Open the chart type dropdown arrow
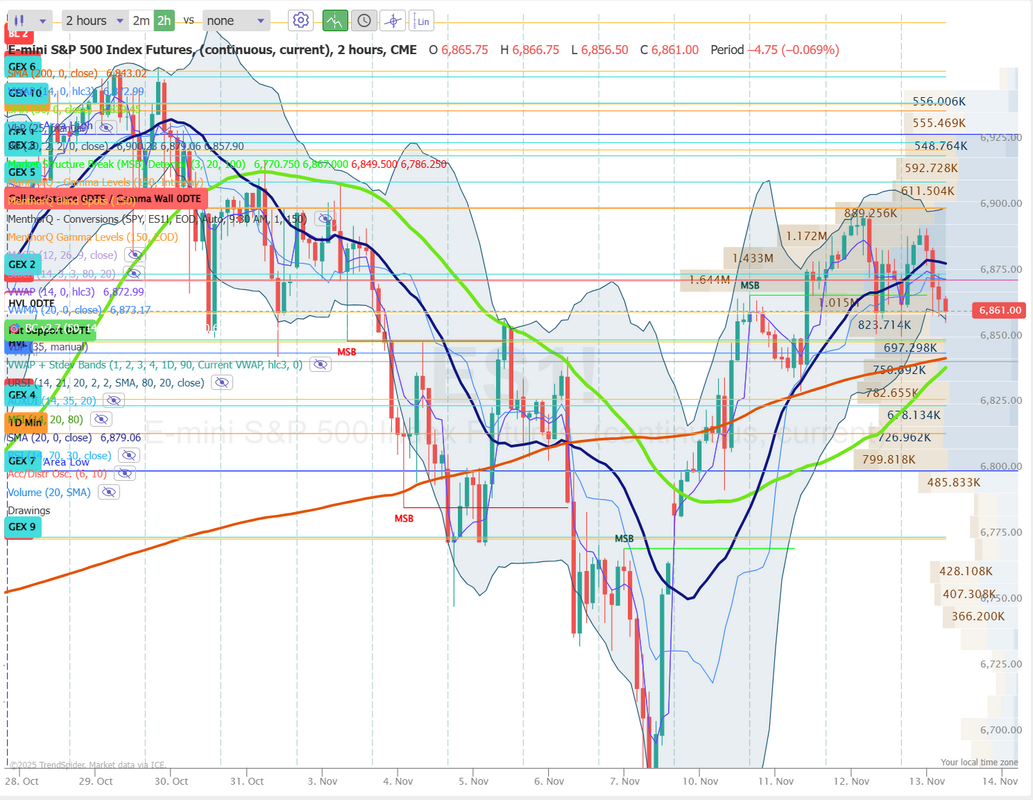 click(x=42, y=20)
